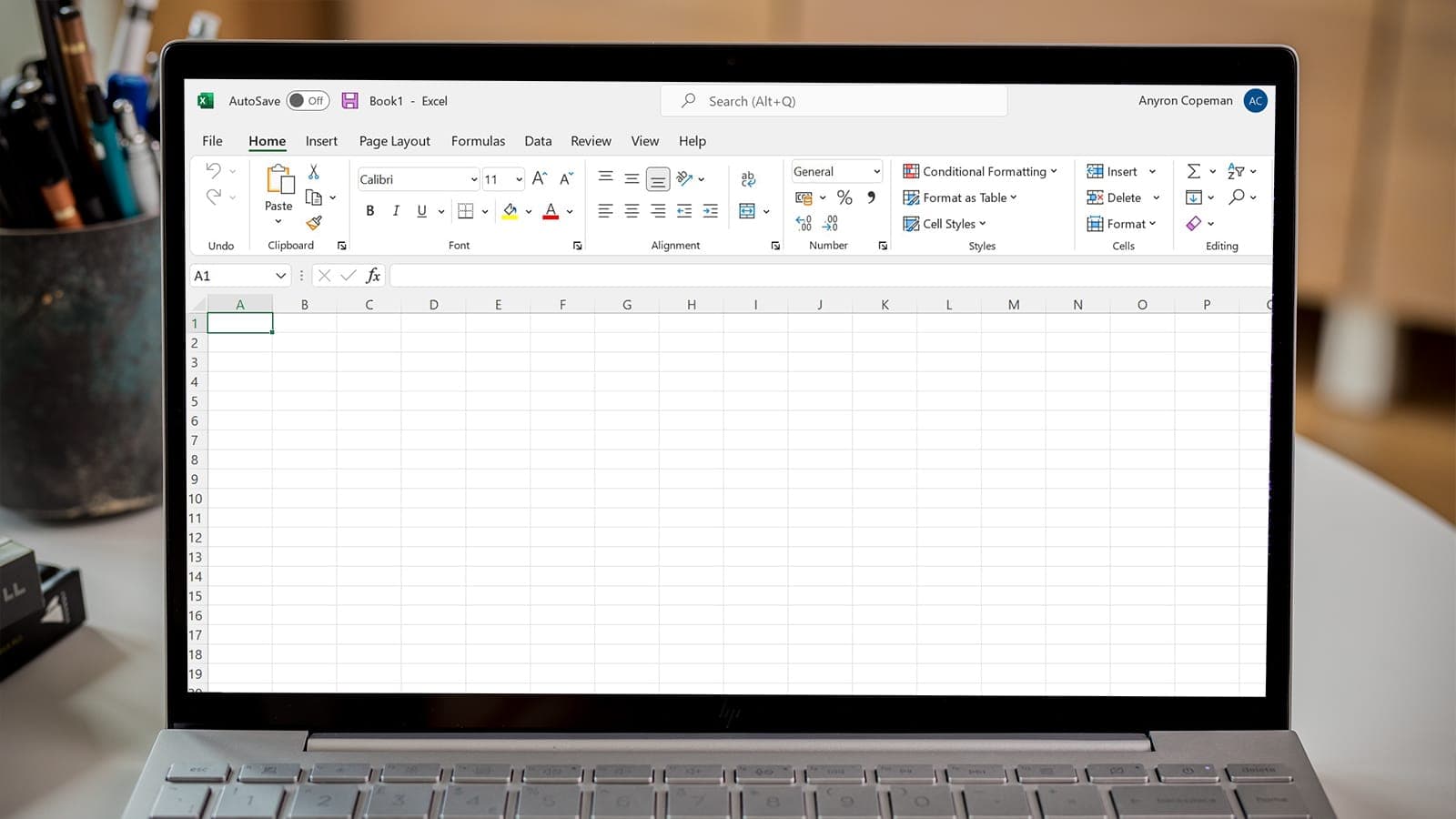Switch to the Formulas tab

478,141
